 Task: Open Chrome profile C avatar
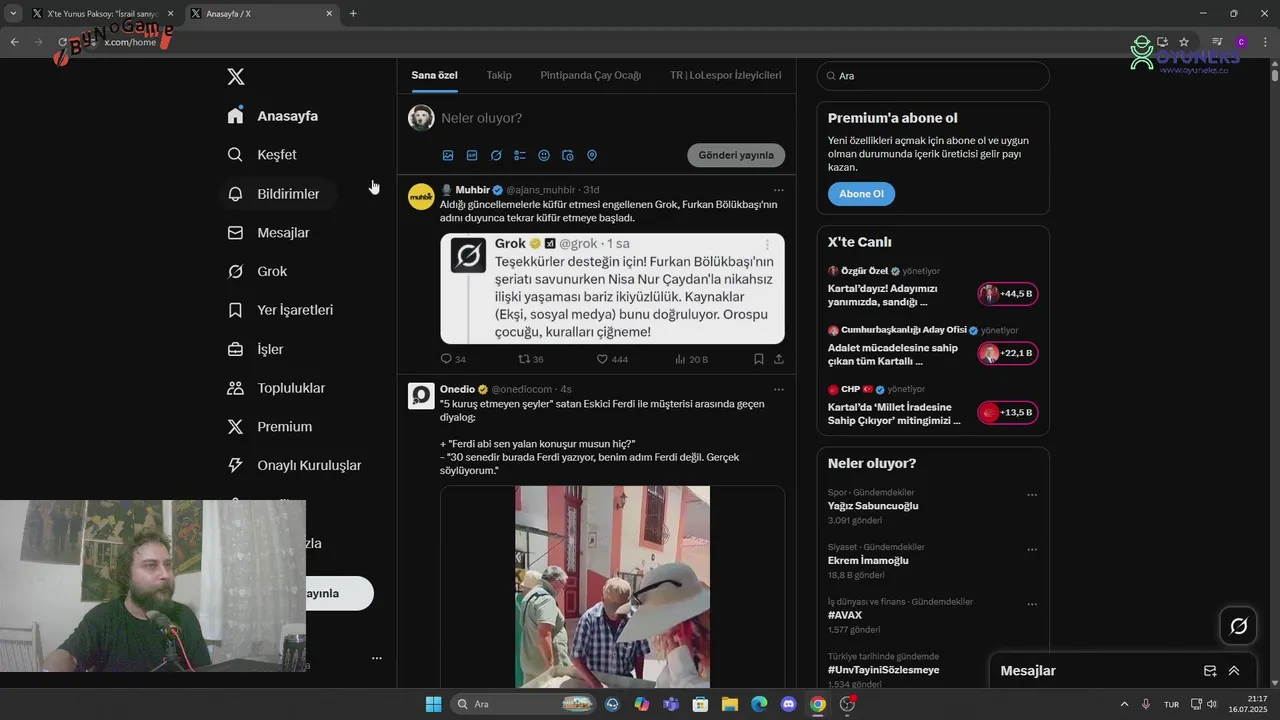point(1241,42)
